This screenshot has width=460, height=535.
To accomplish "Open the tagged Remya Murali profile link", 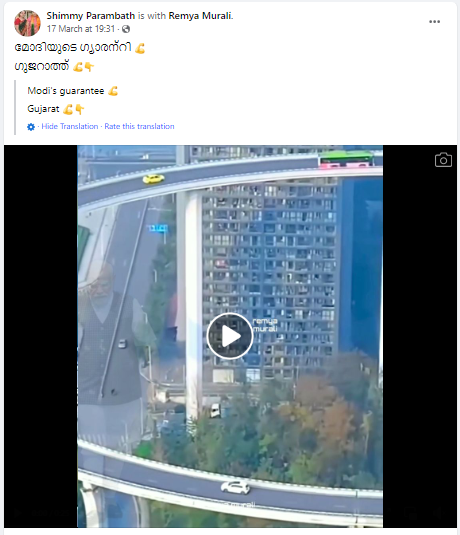I will (x=200, y=16).
